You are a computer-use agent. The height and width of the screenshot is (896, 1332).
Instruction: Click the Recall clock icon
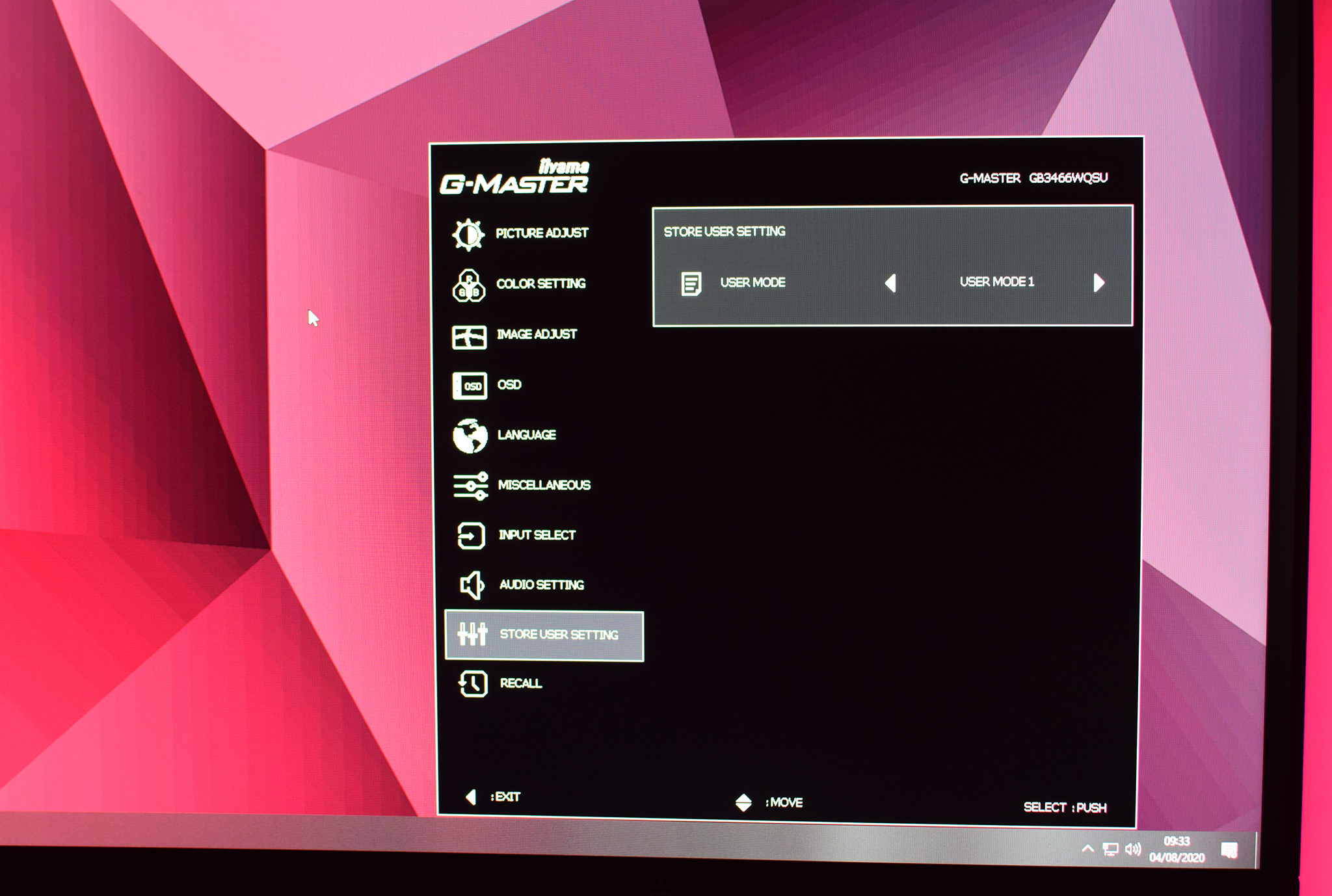tap(473, 684)
